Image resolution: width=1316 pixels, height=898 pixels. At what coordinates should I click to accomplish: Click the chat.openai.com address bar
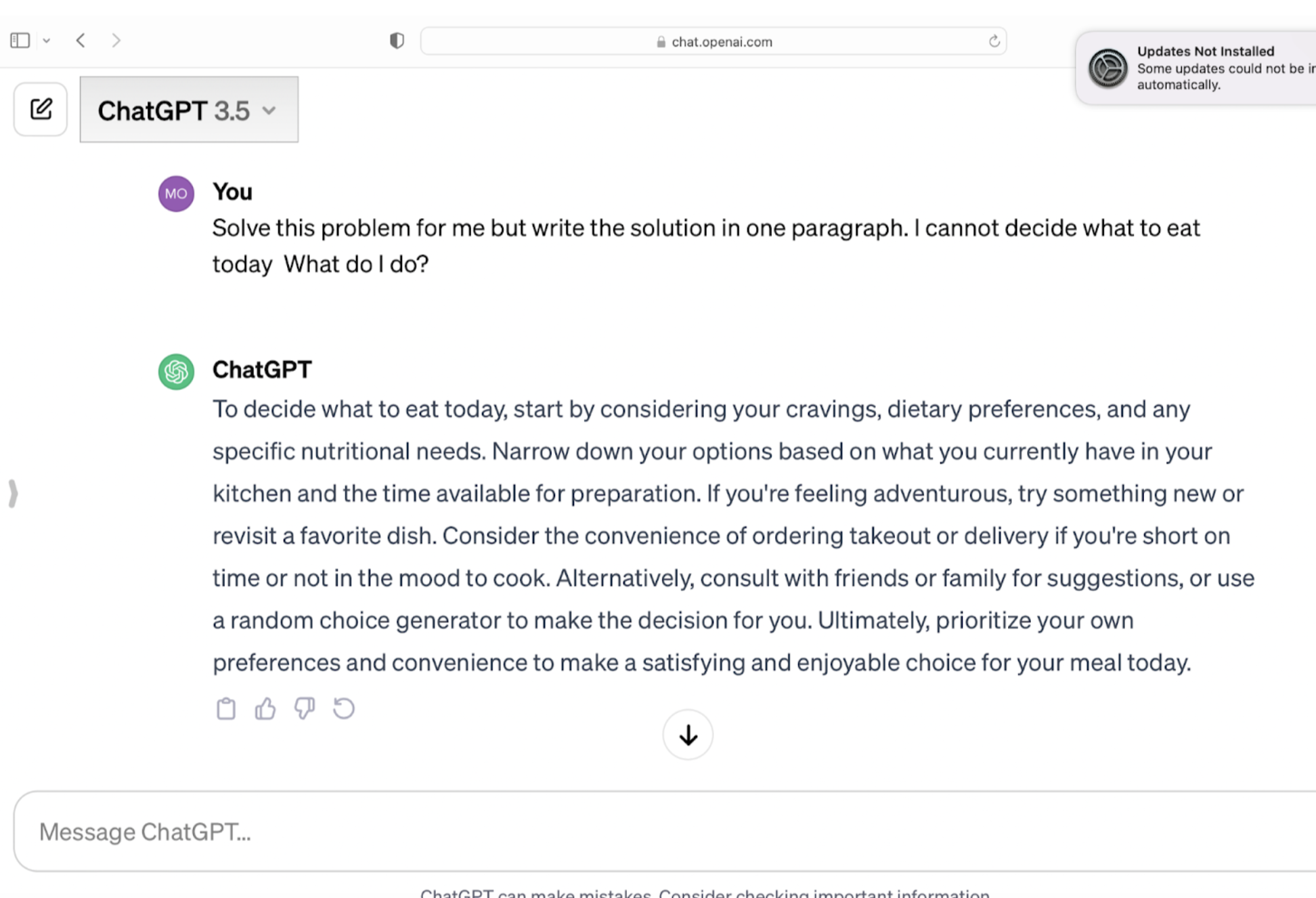click(x=714, y=41)
